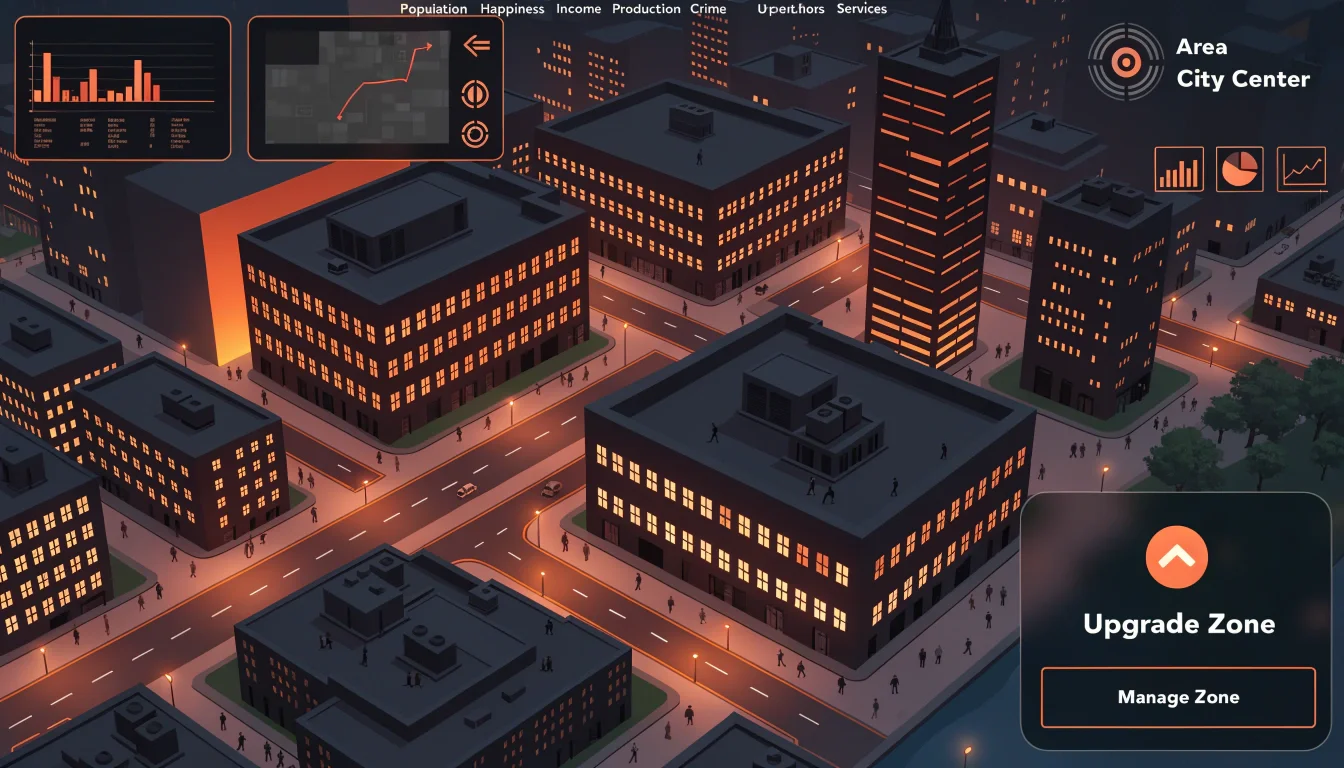
Task: Select the Income tab
Action: (x=579, y=9)
